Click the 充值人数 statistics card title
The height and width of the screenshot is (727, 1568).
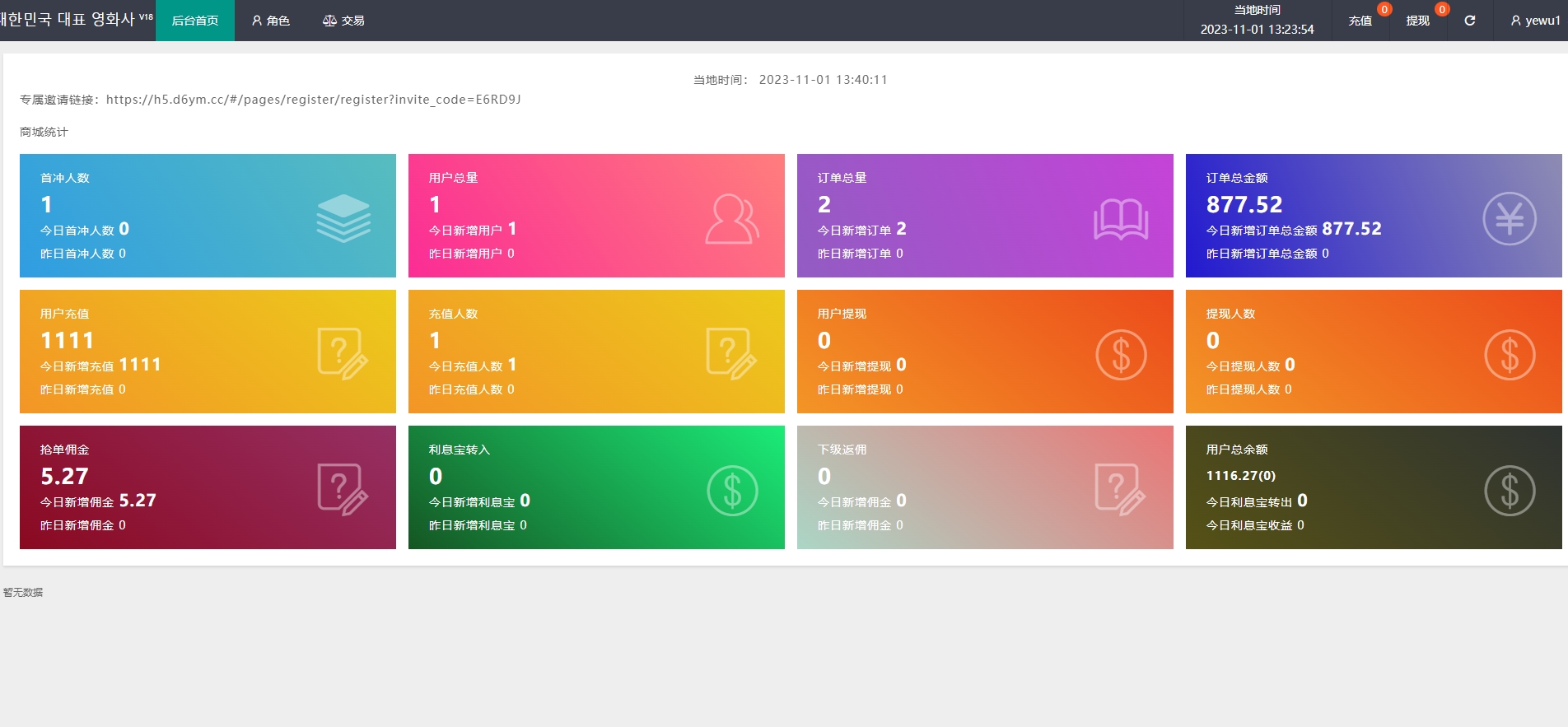pyautogui.click(x=453, y=314)
